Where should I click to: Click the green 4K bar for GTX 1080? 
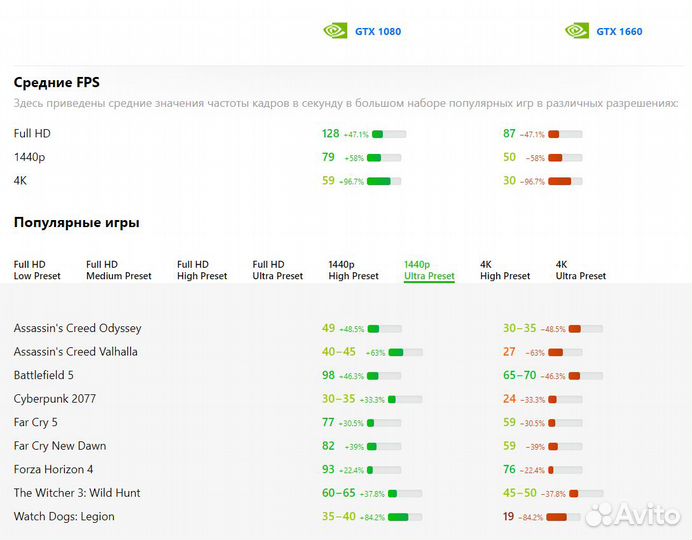point(384,181)
